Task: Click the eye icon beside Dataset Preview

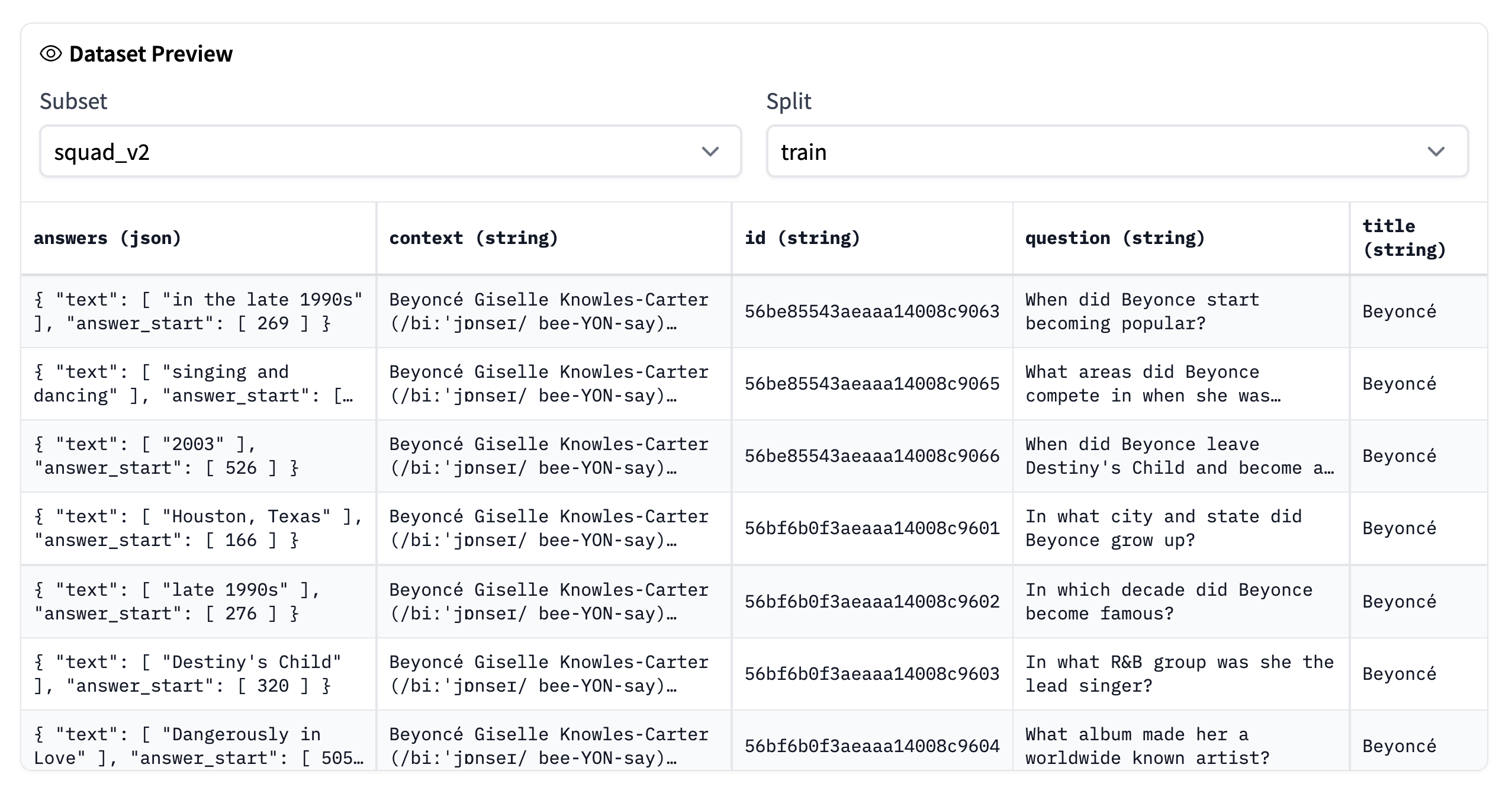Action: pyautogui.click(x=51, y=54)
